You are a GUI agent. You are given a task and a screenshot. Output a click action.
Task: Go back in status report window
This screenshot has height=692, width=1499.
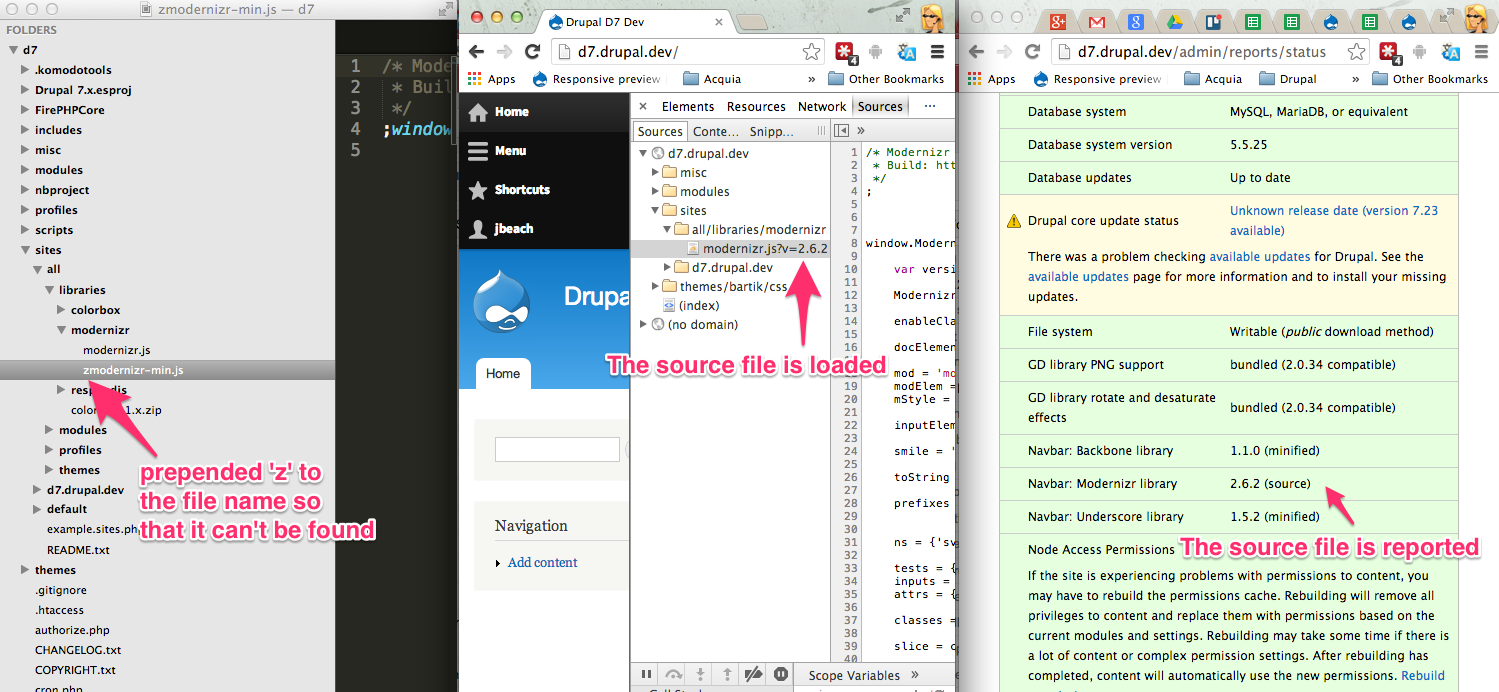click(x=976, y=52)
